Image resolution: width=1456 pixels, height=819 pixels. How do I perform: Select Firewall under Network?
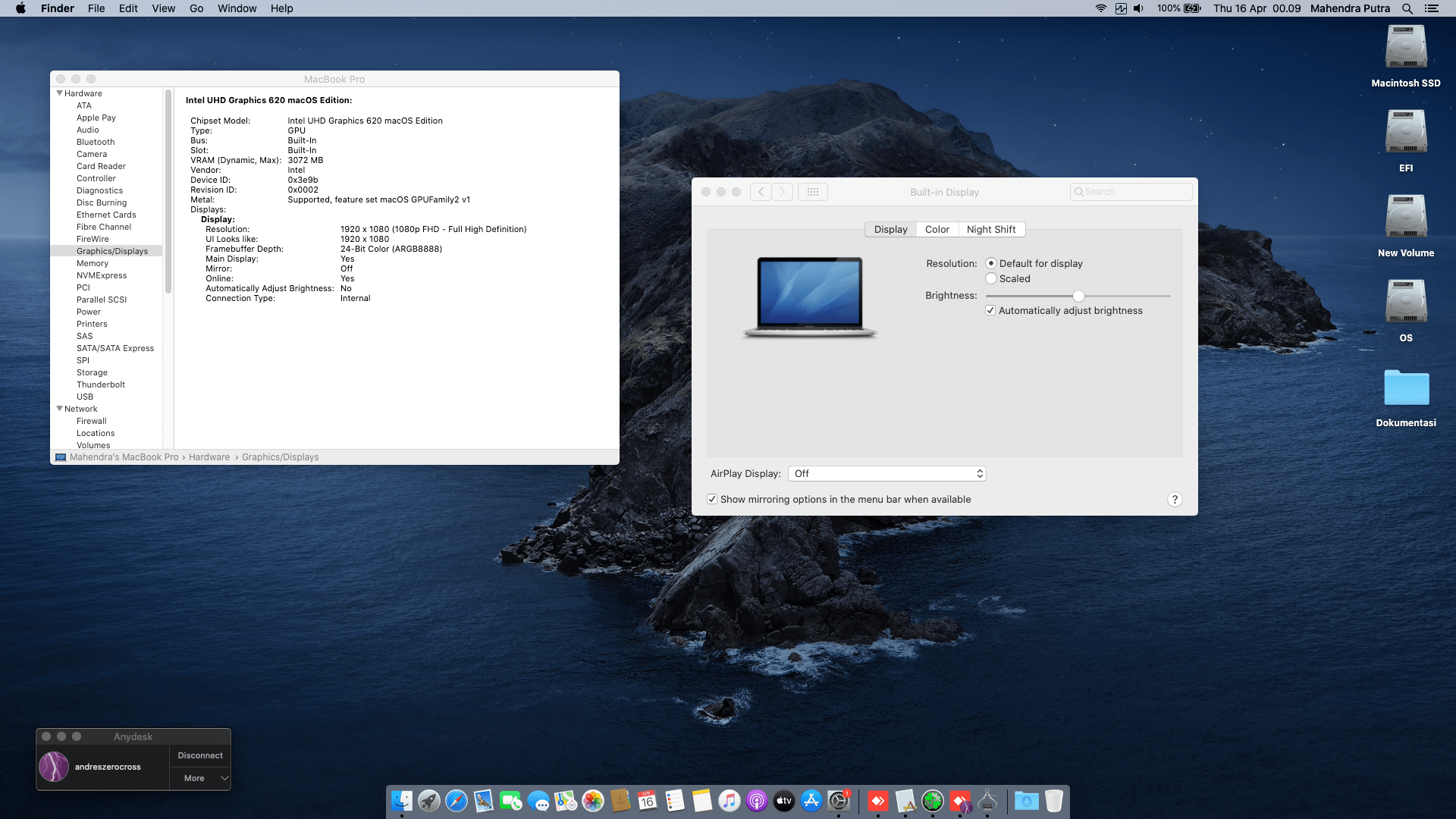91,421
